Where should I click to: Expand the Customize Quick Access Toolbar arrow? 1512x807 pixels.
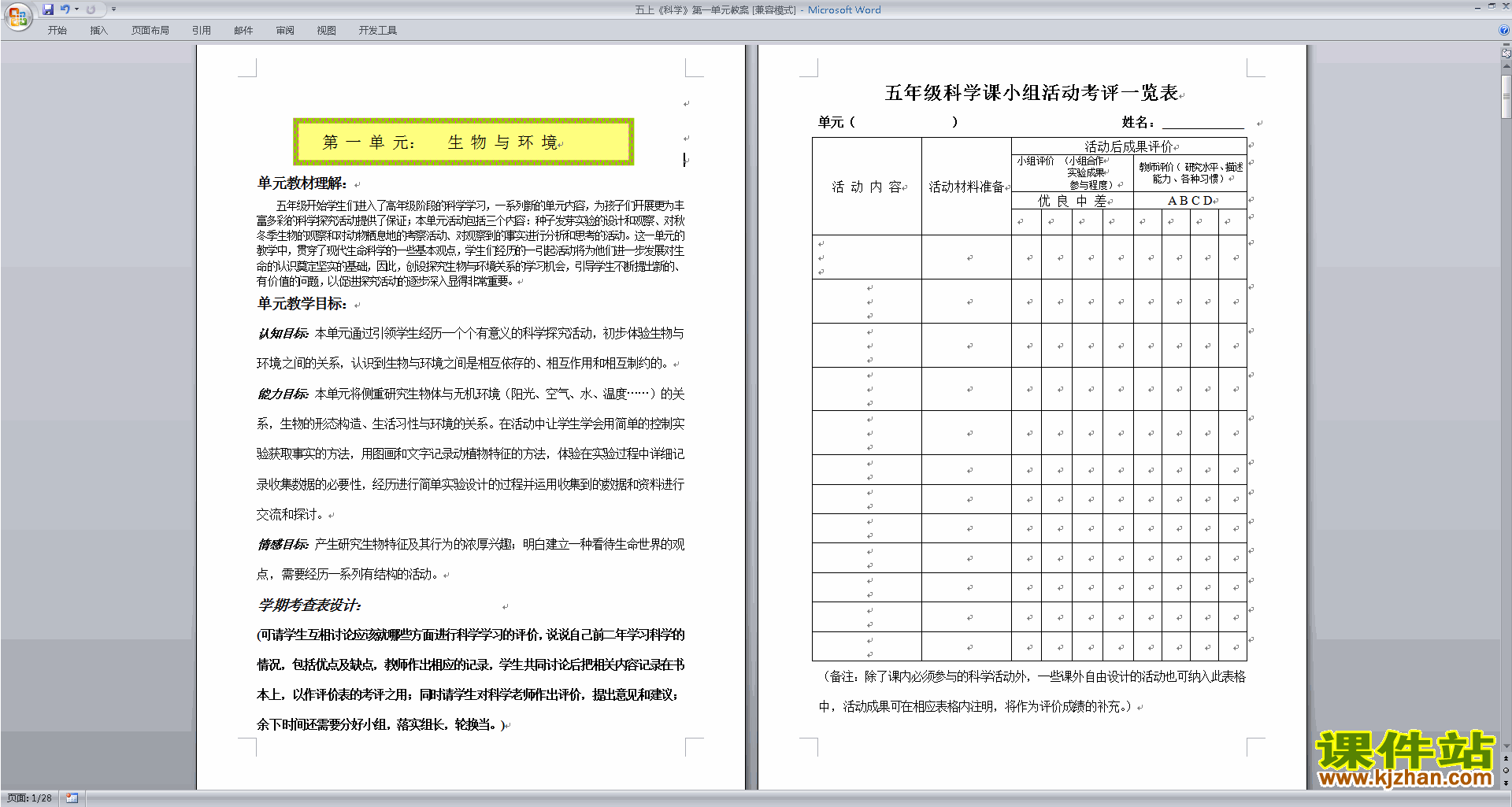pos(114,9)
